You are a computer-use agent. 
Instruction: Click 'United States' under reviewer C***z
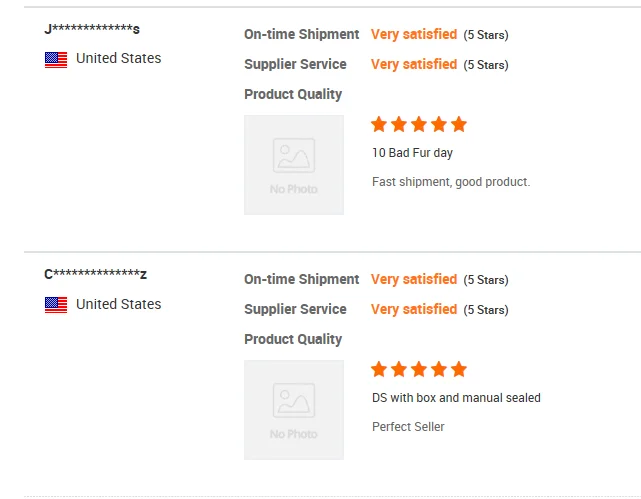click(x=119, y=304)
